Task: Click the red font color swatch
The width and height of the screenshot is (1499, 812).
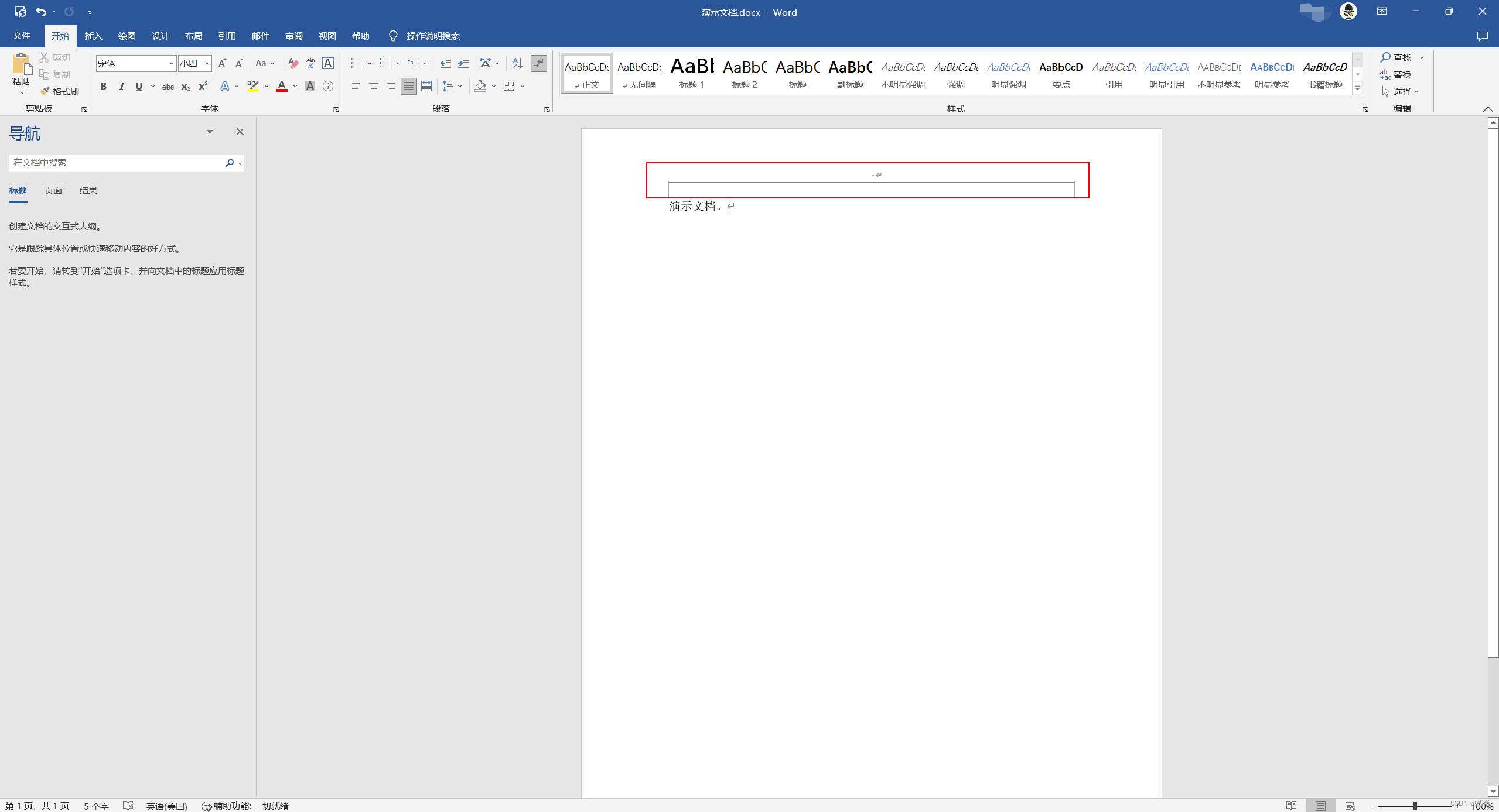Action: point(282,87)
